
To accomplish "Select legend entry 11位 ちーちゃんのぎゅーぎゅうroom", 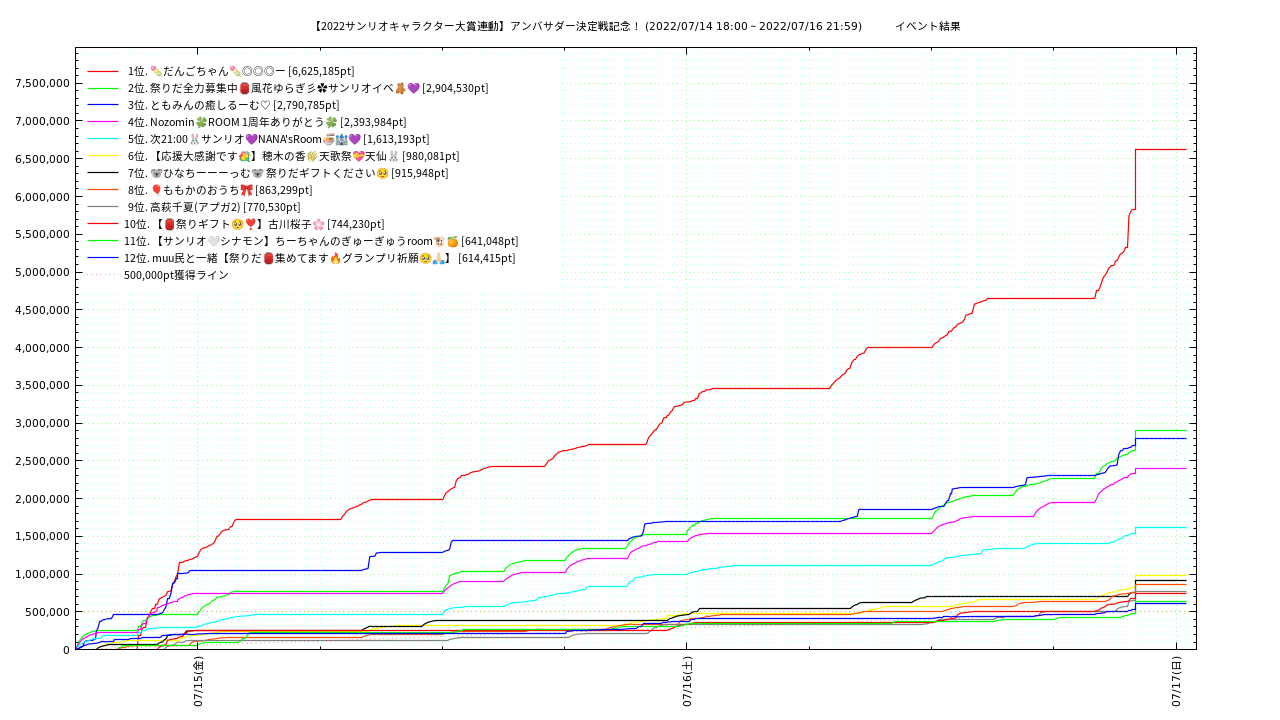I will click(321, 241).
